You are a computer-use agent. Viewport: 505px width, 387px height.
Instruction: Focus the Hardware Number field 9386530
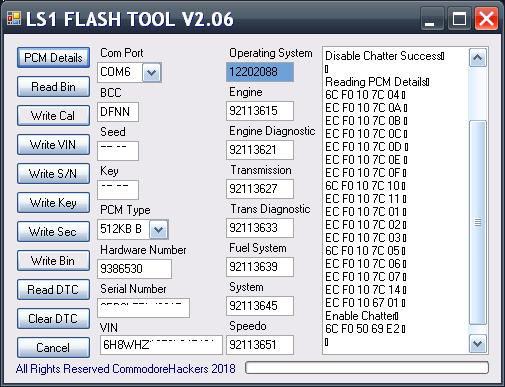pyautogui.click(x=135, y=269)
